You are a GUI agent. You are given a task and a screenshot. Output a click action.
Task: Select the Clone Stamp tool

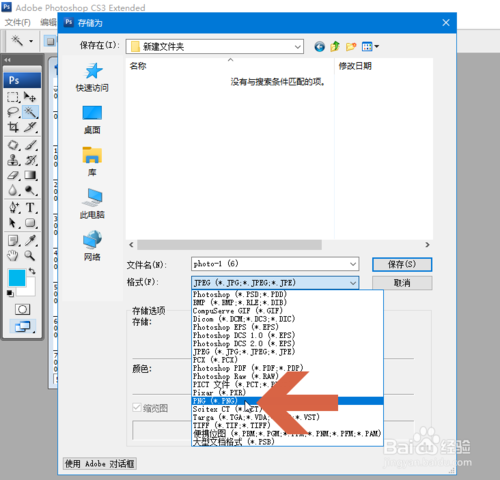13,160
